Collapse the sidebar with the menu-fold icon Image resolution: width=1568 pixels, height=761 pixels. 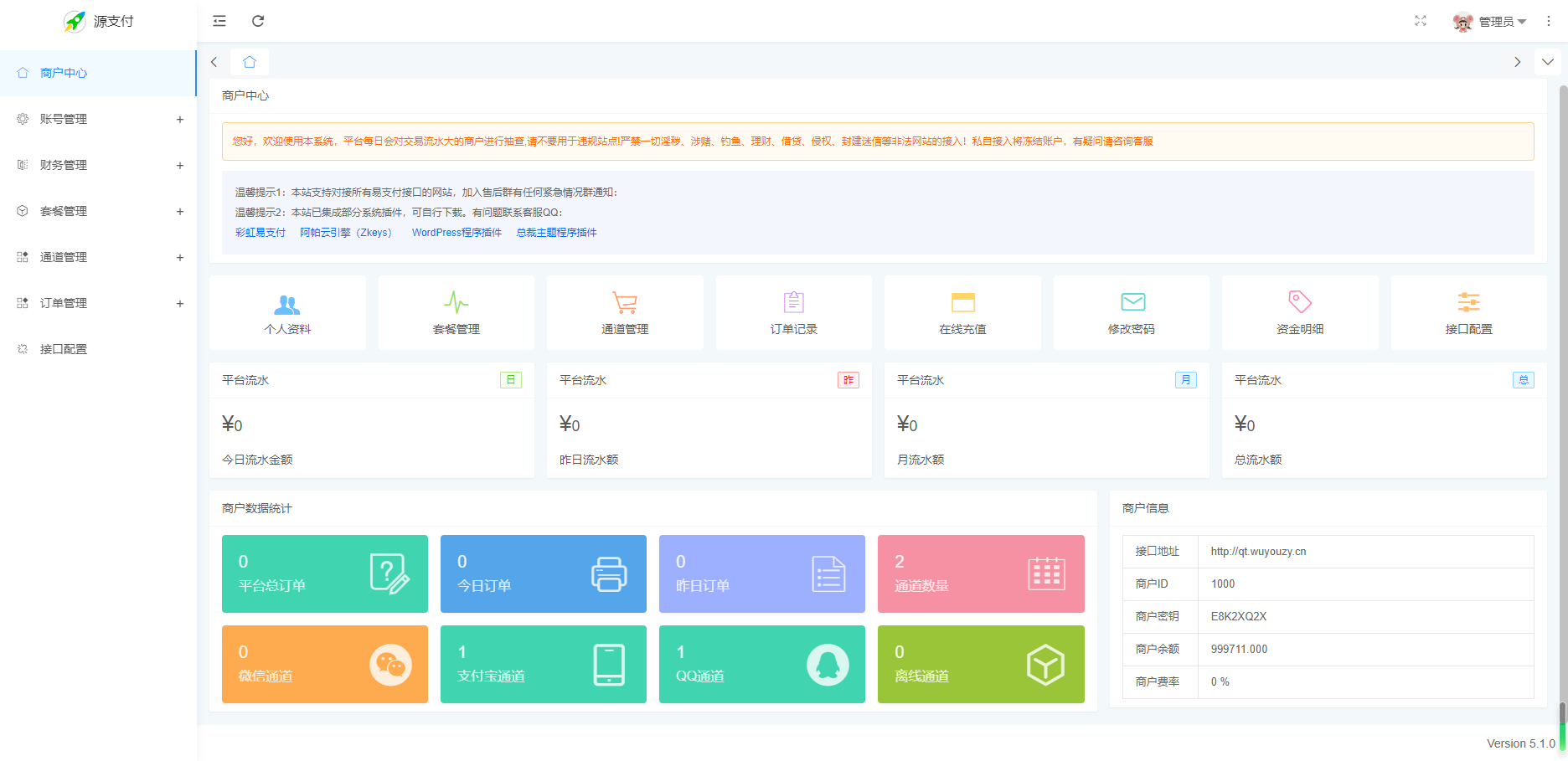tap(219, 21)
